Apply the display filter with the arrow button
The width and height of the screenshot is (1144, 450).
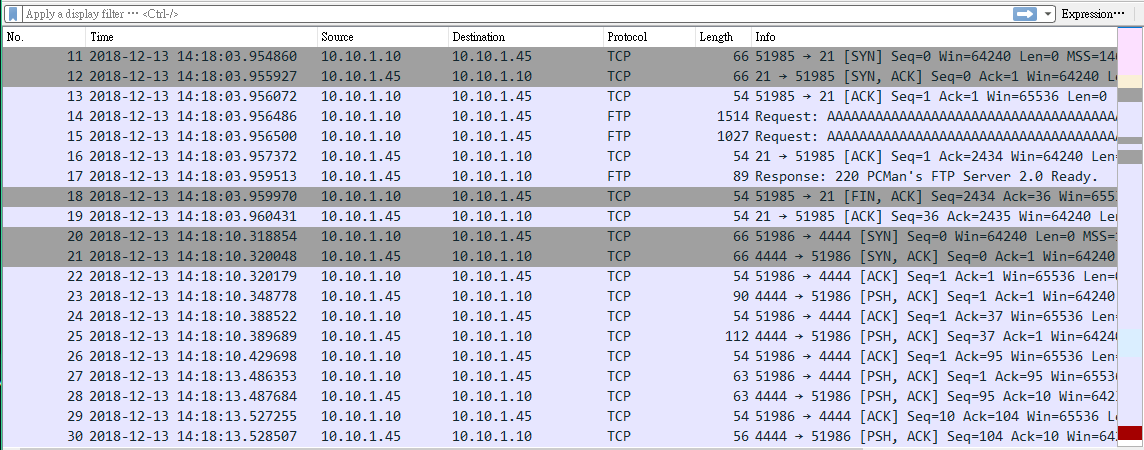coord(1025,14)
